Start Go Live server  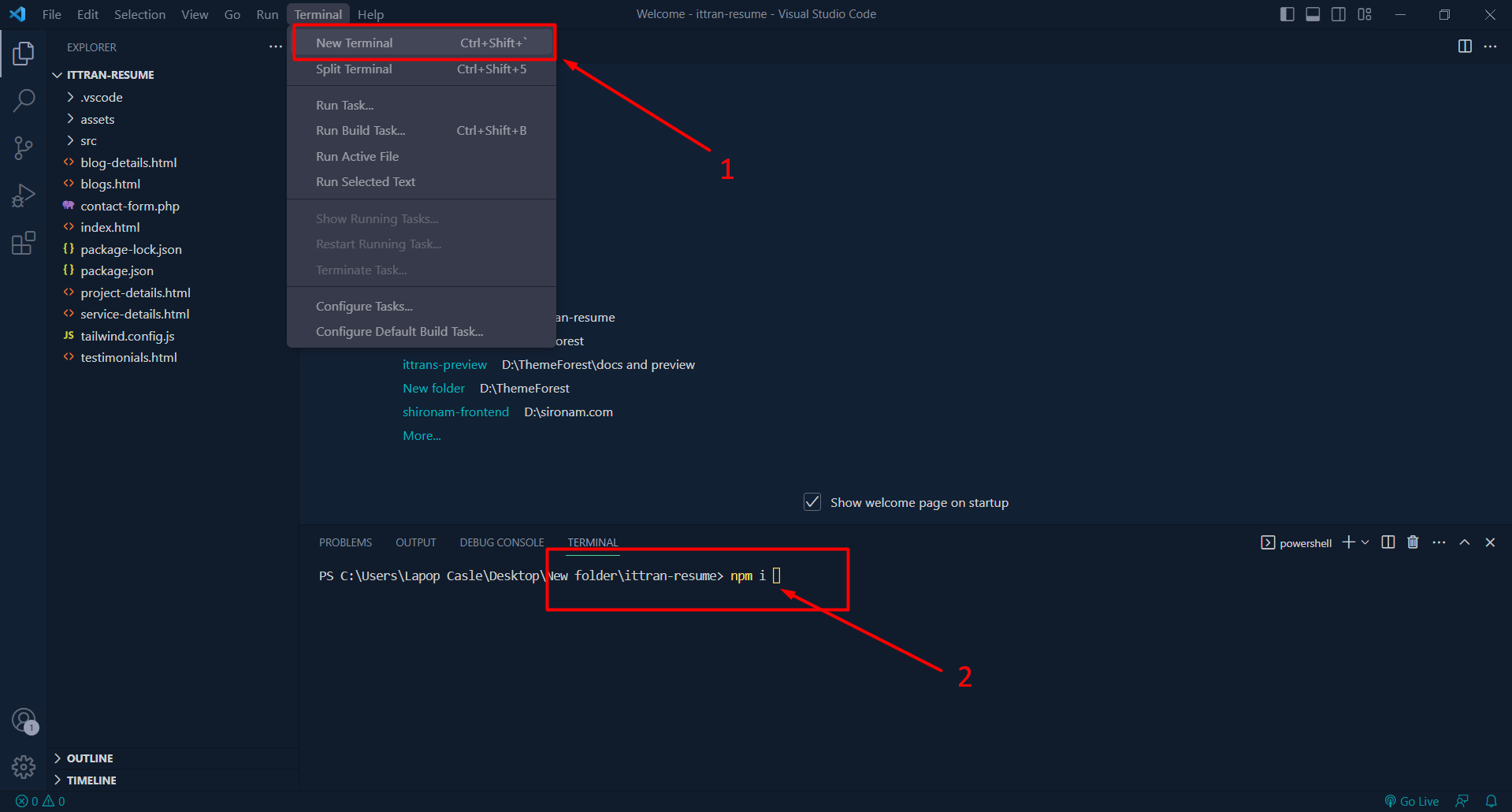pyautogui.click(x=1412, y=801)
